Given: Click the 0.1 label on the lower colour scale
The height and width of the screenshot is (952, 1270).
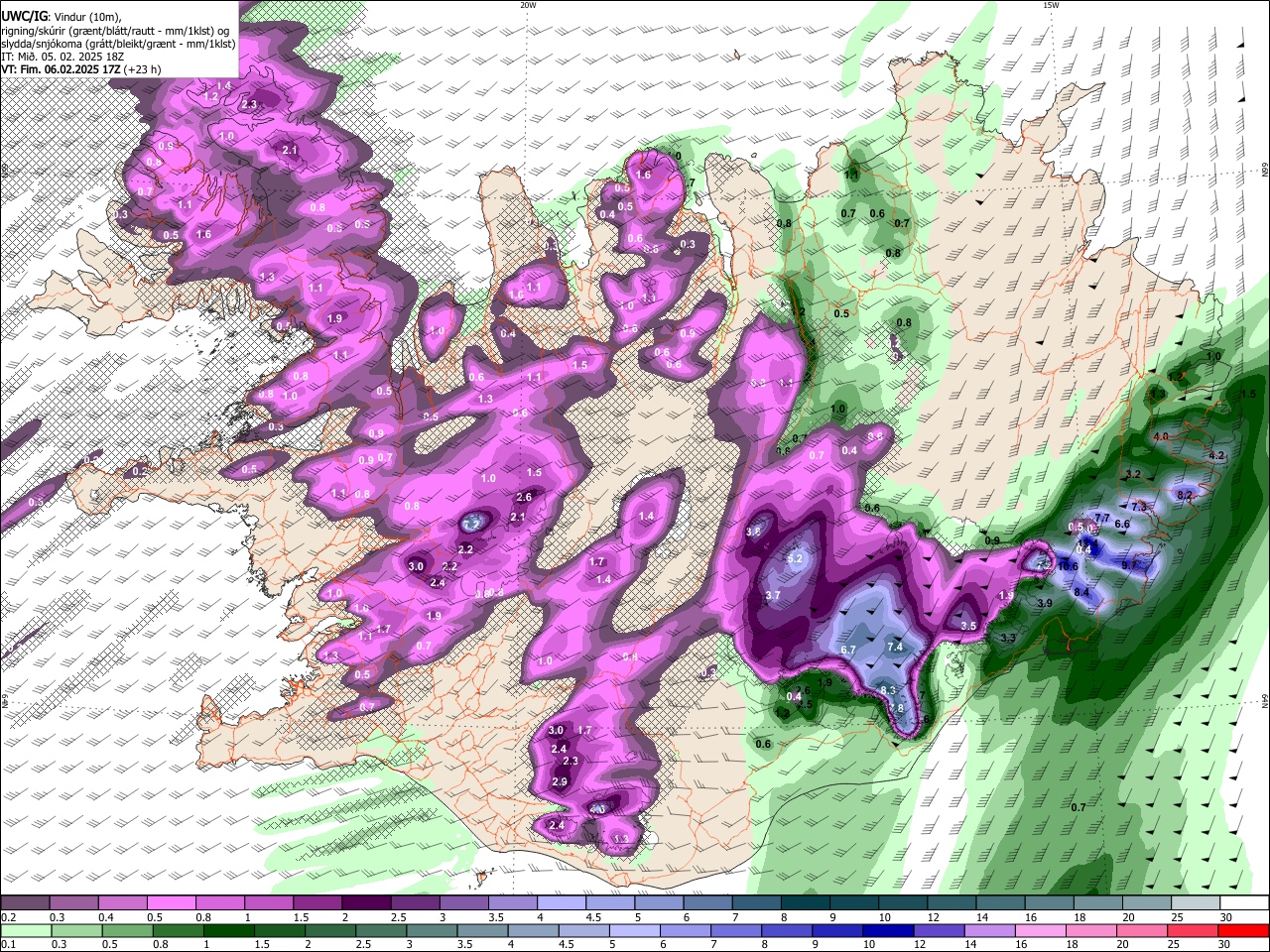Looking at the screenshot, I should 9,945.
